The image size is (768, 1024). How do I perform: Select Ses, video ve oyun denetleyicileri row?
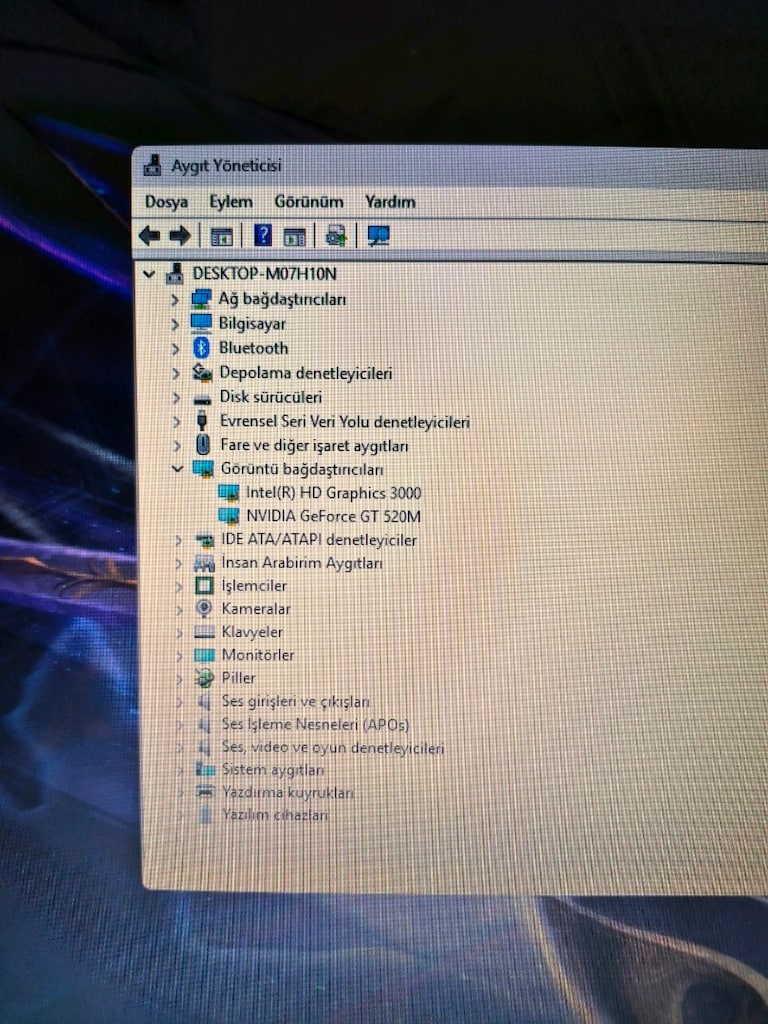pos(333,748)
